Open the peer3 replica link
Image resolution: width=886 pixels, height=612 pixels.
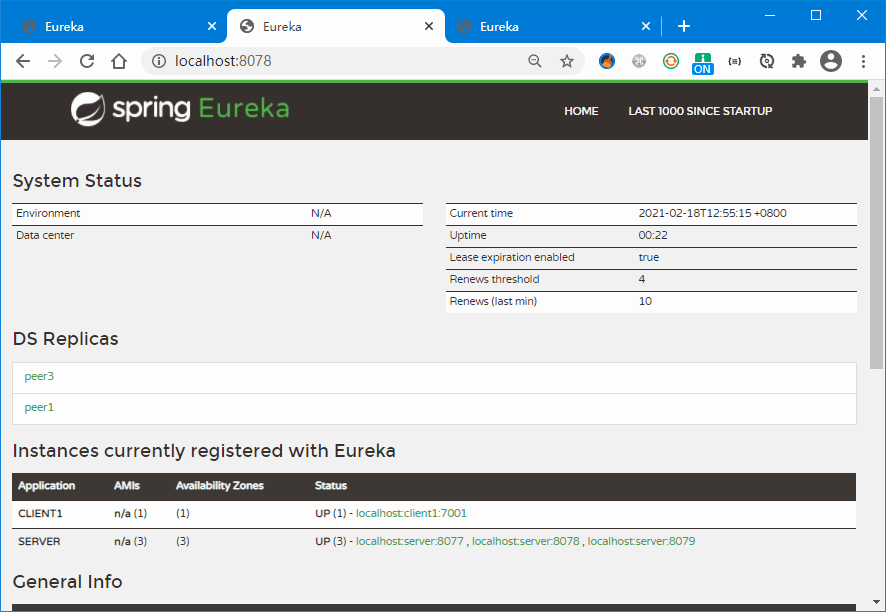pos(39,376)
